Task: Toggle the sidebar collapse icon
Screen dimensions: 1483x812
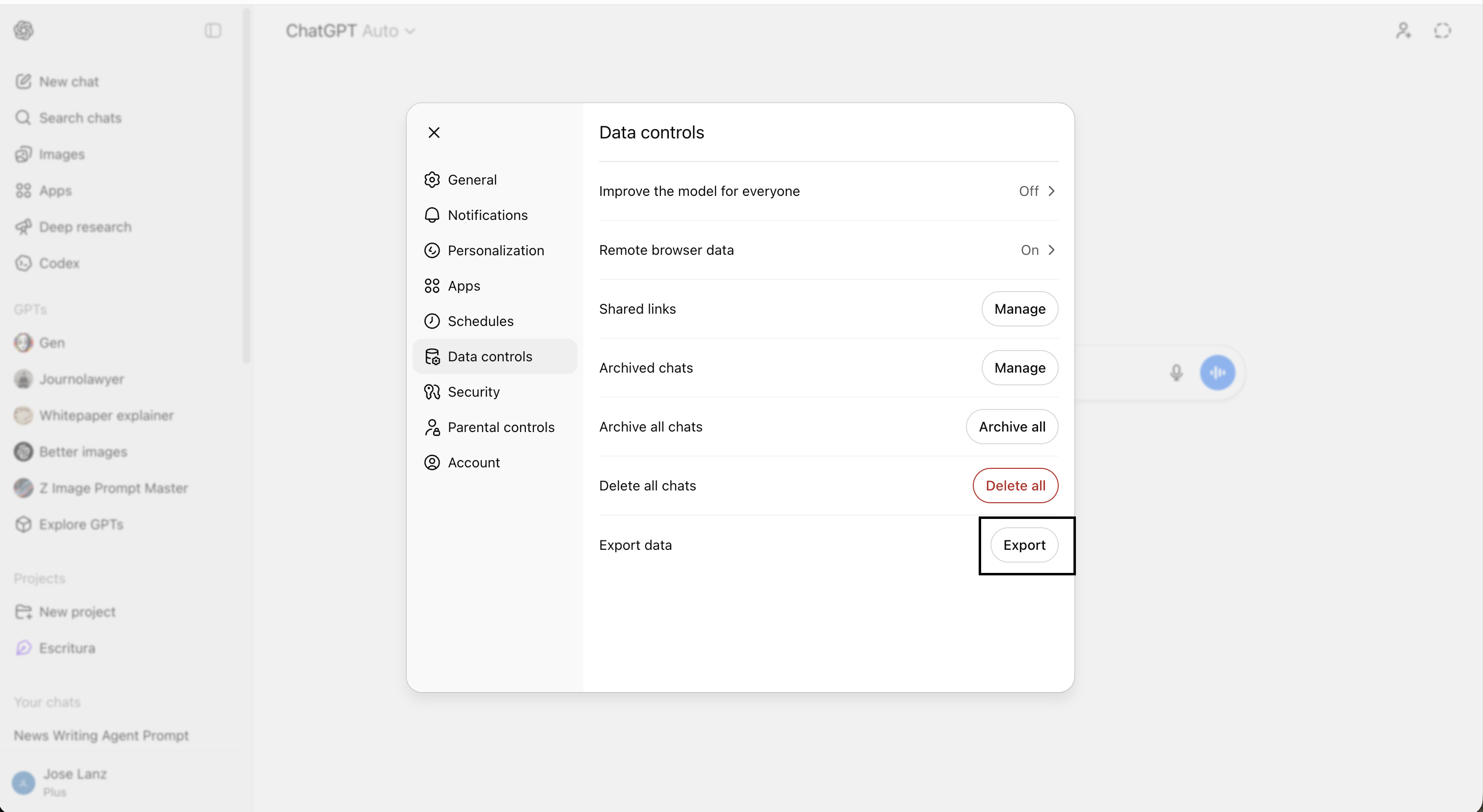Action: click(x=213, y=30)
